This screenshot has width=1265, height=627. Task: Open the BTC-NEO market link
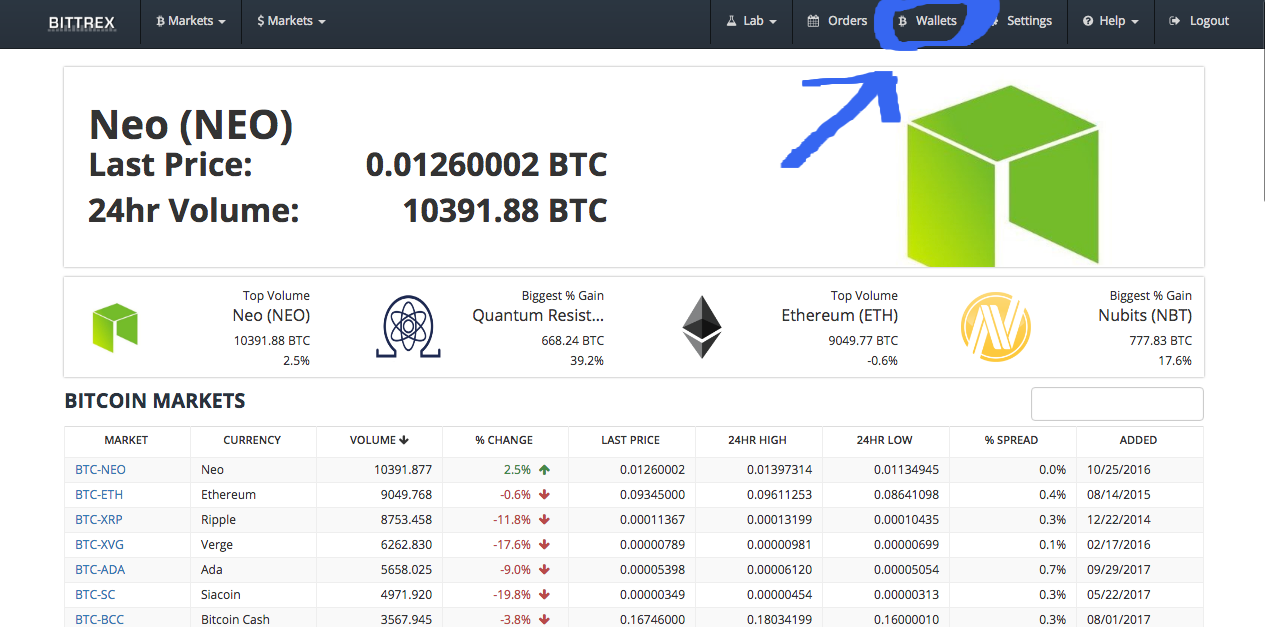100,470
